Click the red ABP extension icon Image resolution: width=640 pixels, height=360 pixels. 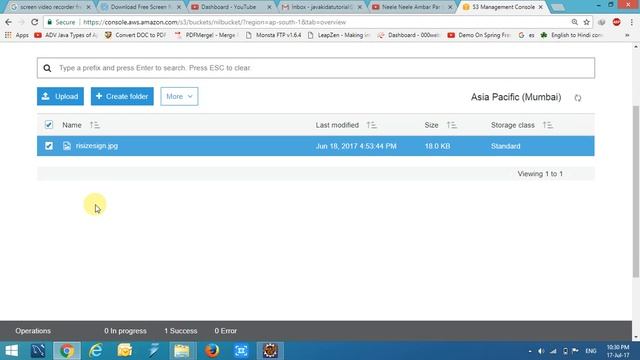click(x=616, y=22)
